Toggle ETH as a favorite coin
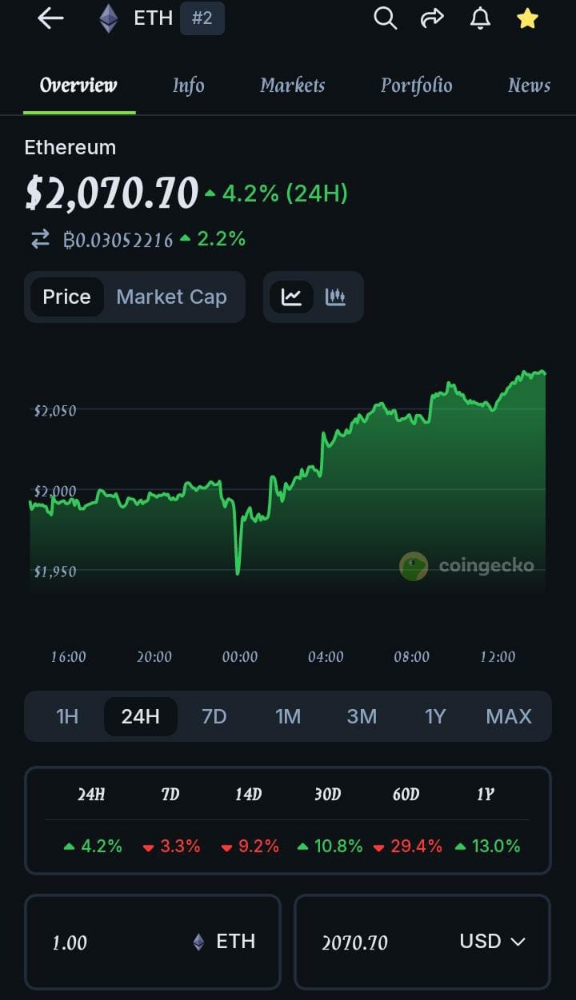 click(x=527, y=18)
